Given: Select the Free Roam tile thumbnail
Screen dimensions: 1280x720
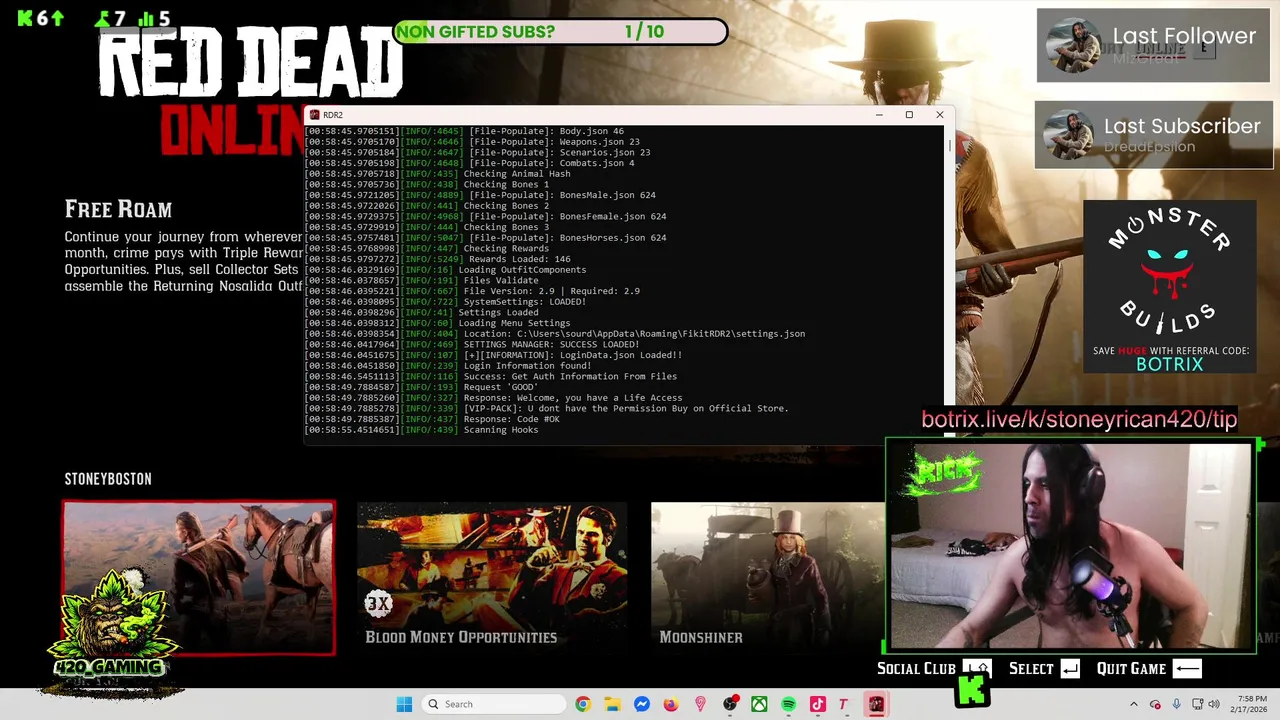Looking at the screenshot, I should tap(199, 578).
